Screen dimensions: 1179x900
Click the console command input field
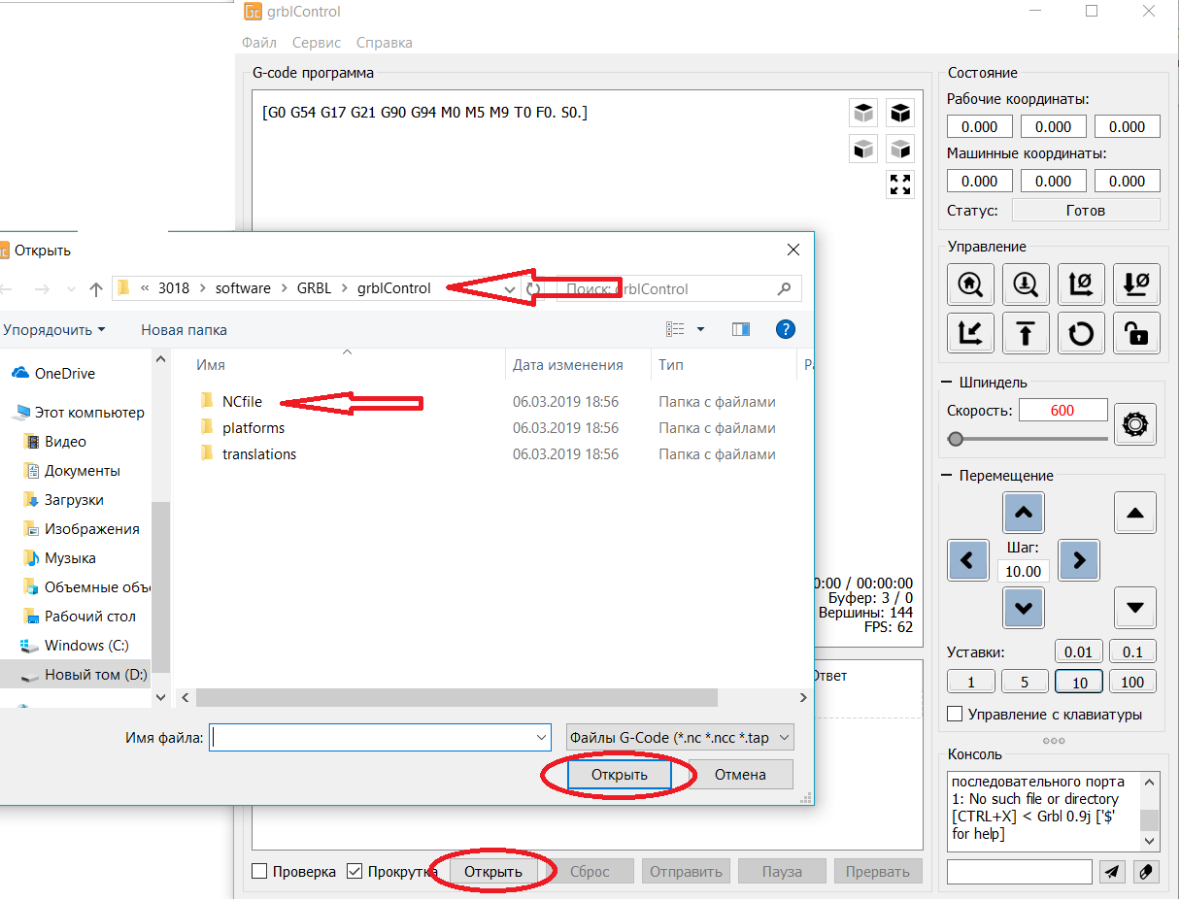(x=1020, y=872)
